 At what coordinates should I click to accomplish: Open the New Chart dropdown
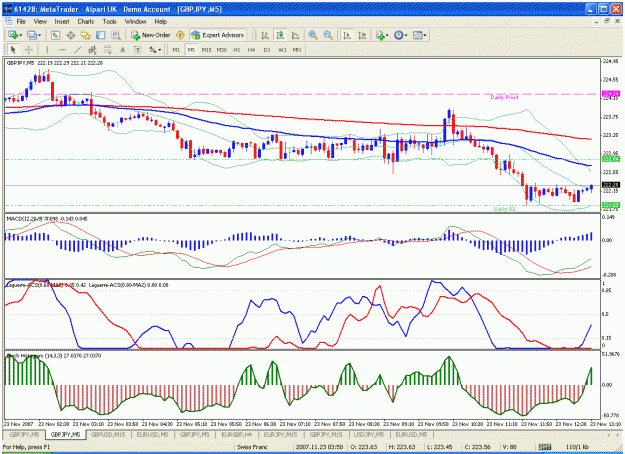click(x=15, y=35)
